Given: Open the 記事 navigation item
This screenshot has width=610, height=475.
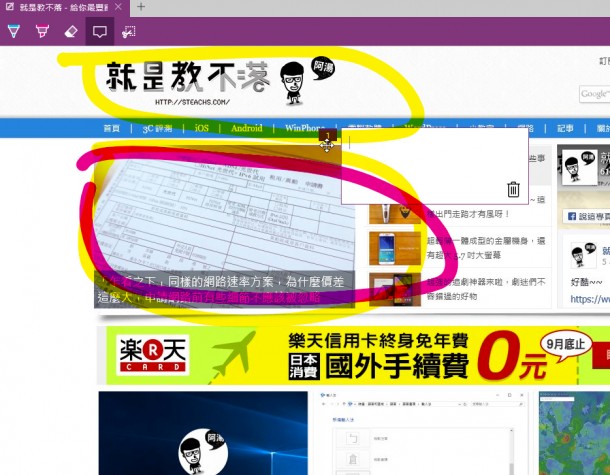Looking at the screenshot, I should 565,128.
